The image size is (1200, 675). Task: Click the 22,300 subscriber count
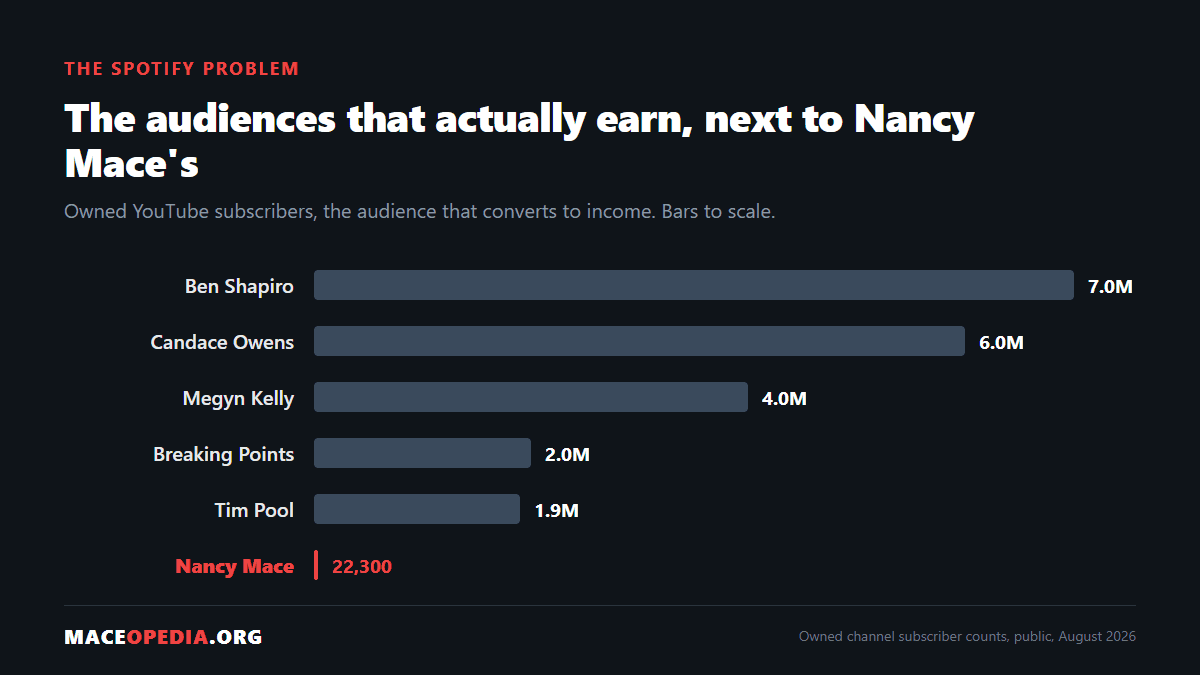[x=362, y=567]
